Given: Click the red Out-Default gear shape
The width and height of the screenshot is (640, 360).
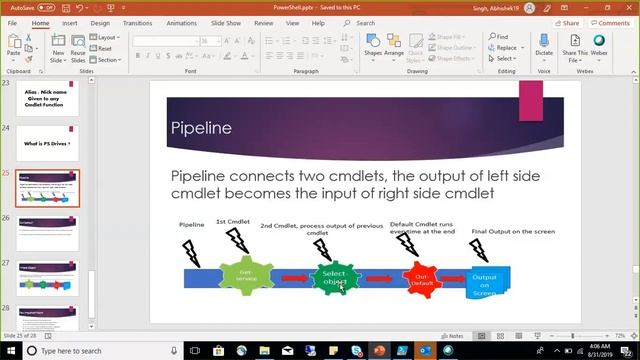Looking at the screenshot, I should pyautogui.click(x=421, y=280).
